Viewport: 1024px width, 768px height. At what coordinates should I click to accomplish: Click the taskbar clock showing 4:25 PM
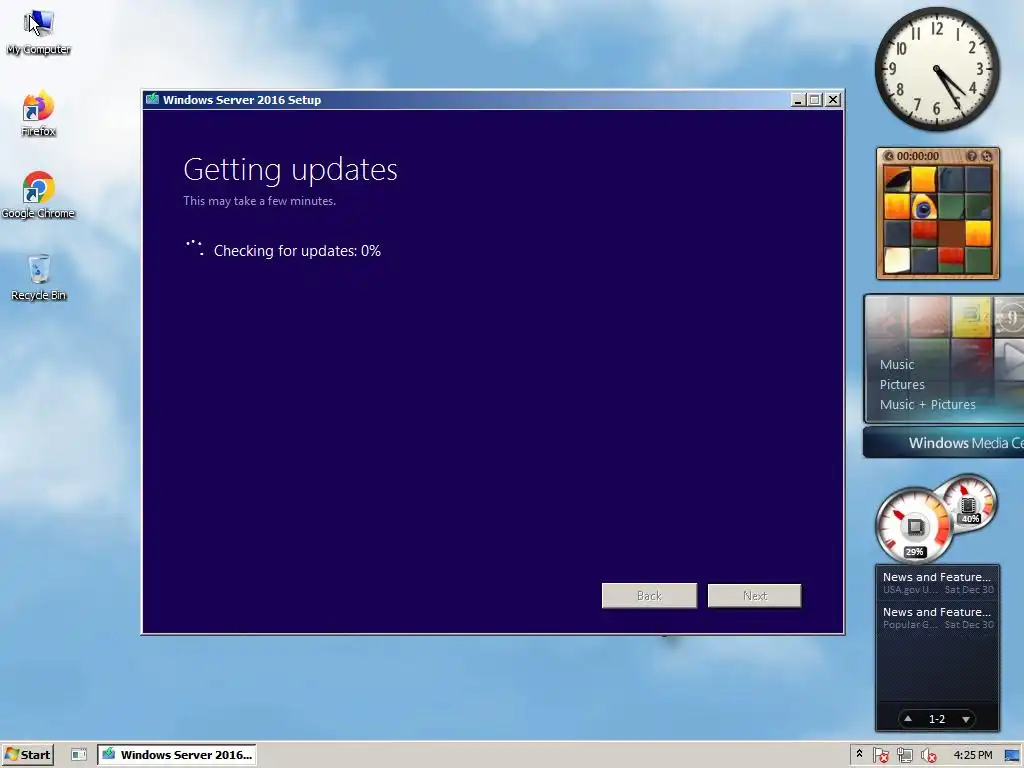[x=973, y=755]
